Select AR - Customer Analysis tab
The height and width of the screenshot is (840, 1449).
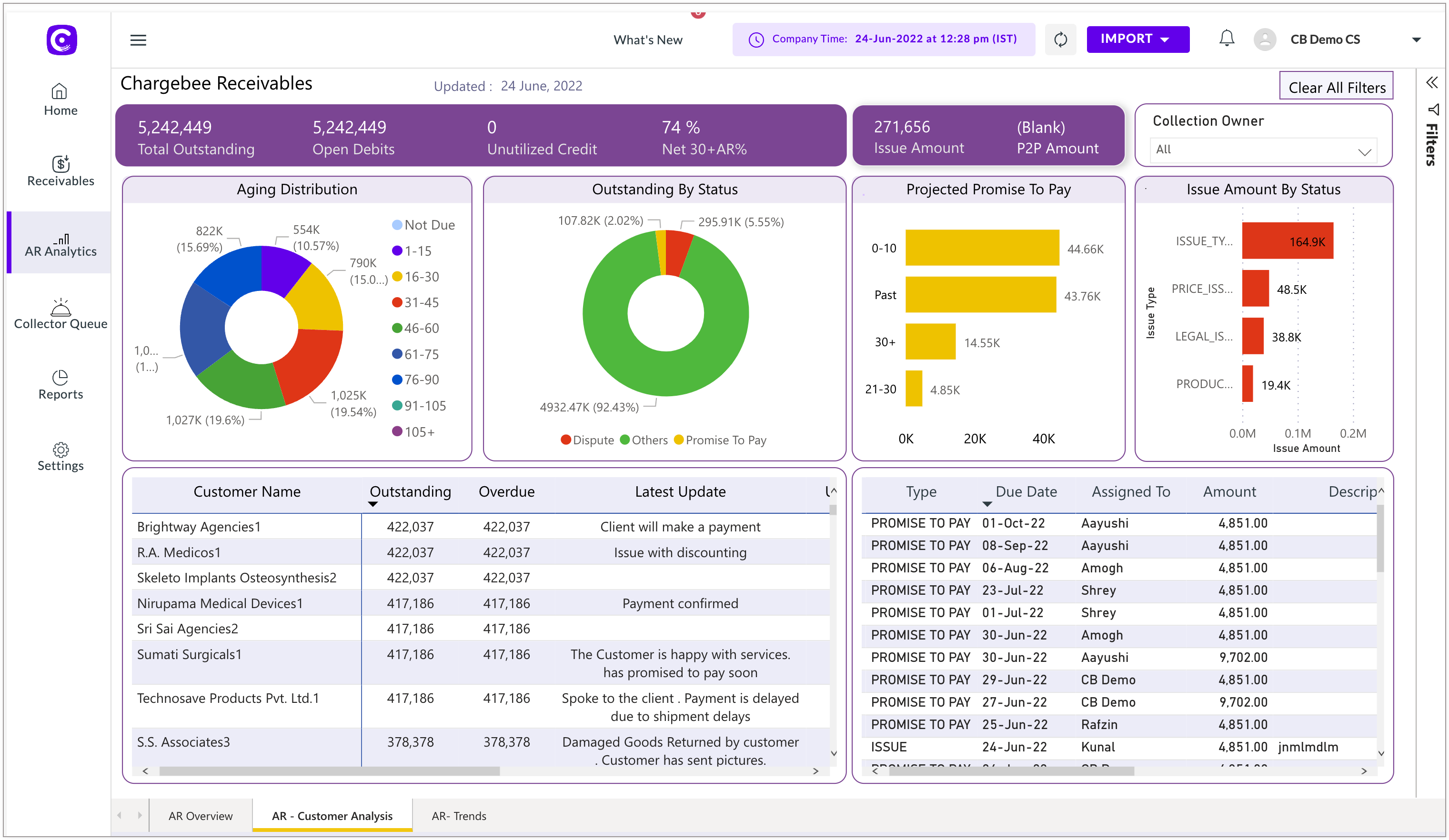tap(332, 815)
